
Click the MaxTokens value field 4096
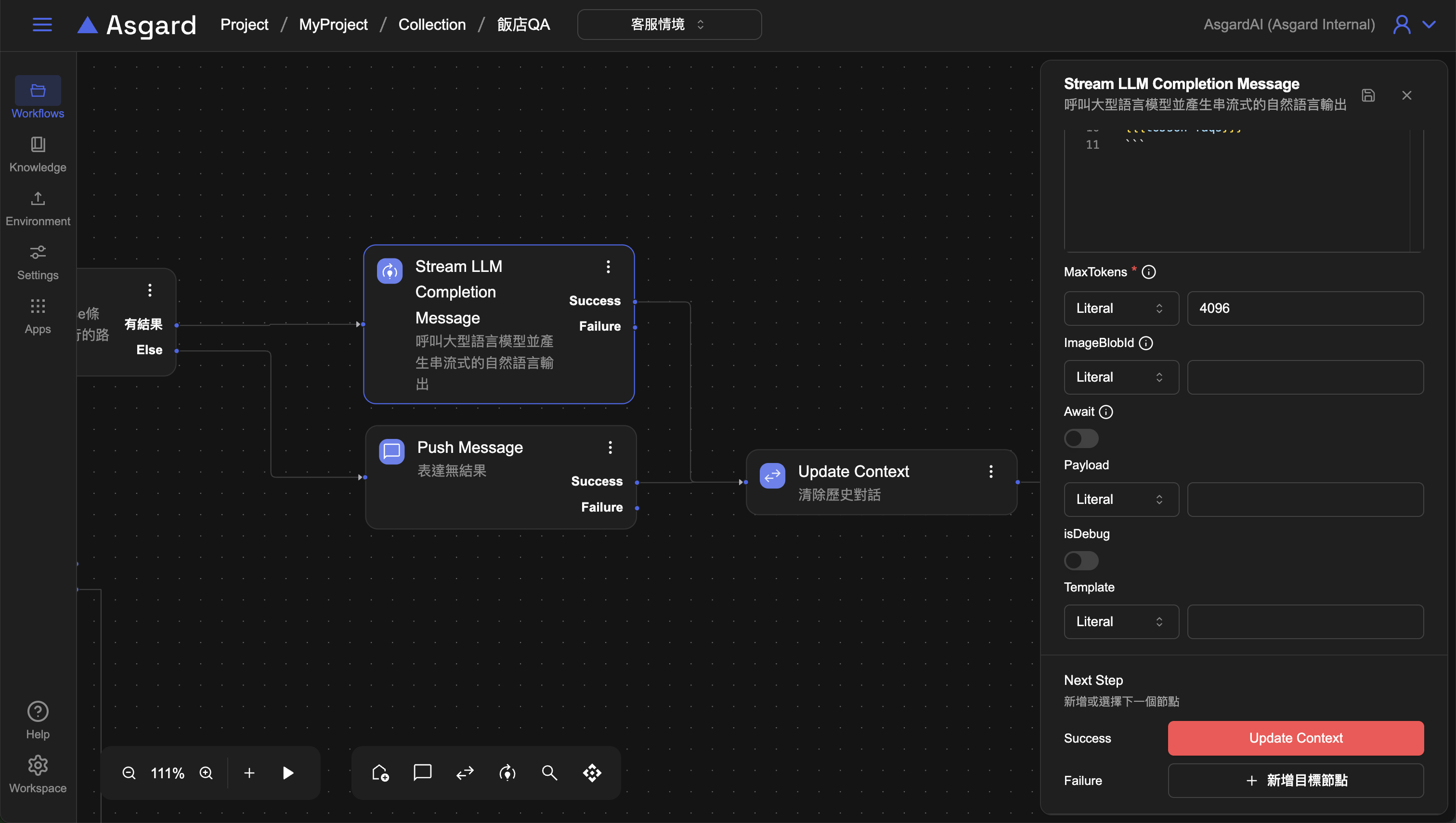pos(1304,308)
